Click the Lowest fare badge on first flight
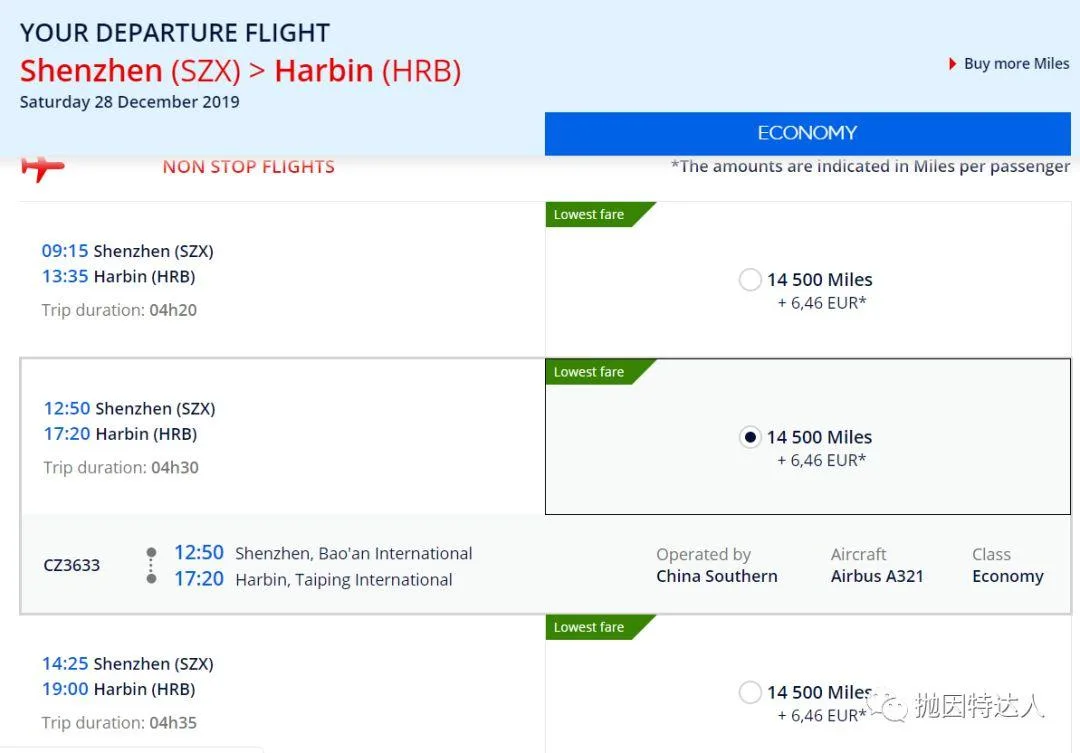The image size is (1080, 753). point(590,215)
